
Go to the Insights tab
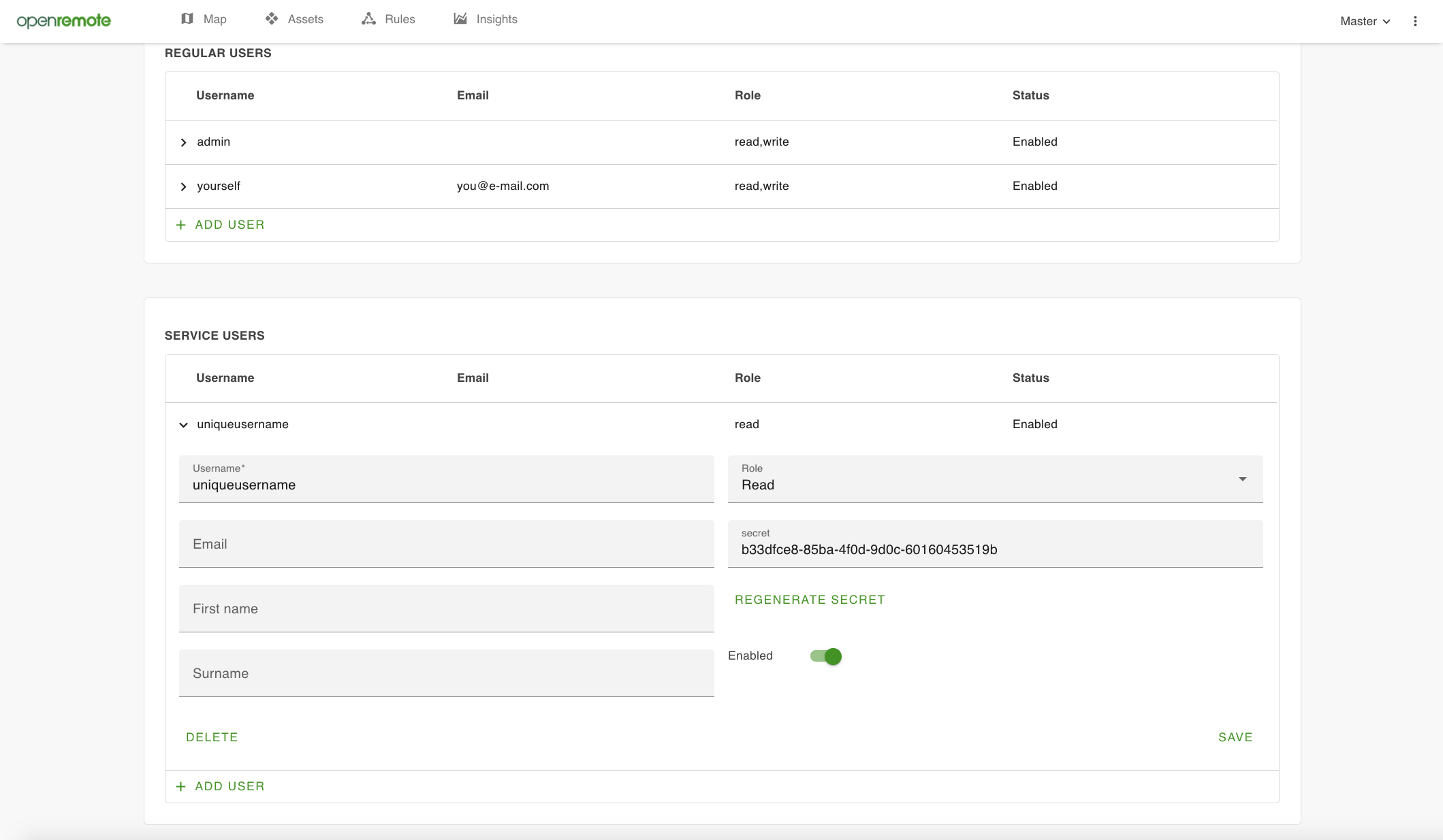[496, 19]
